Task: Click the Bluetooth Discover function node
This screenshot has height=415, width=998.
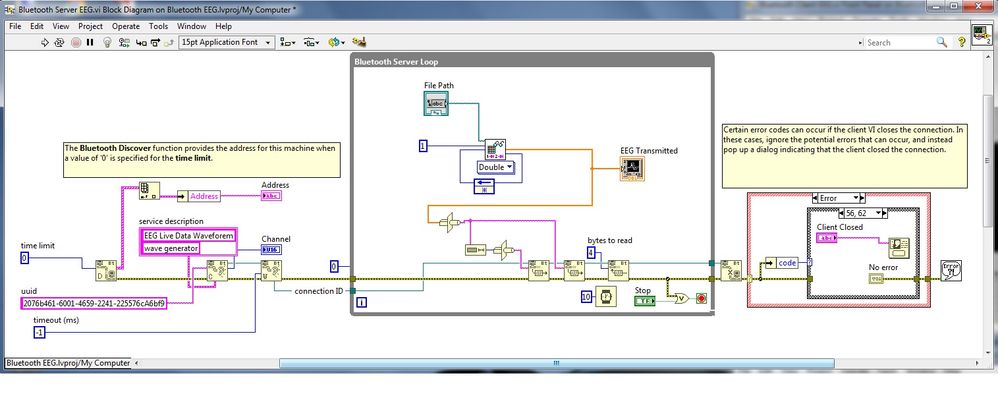Action: tap(106, 271)
